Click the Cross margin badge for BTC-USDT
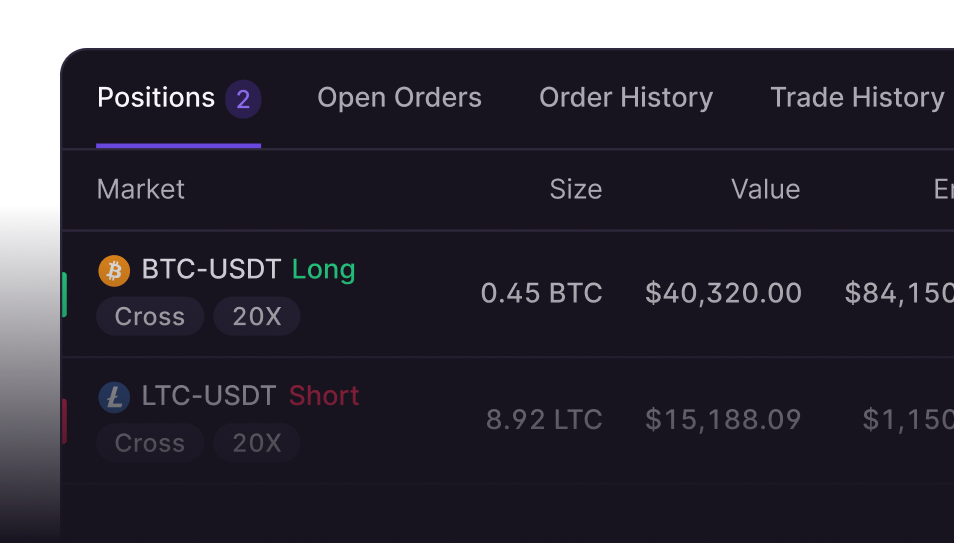954x543 pixels. click(150, 317)
